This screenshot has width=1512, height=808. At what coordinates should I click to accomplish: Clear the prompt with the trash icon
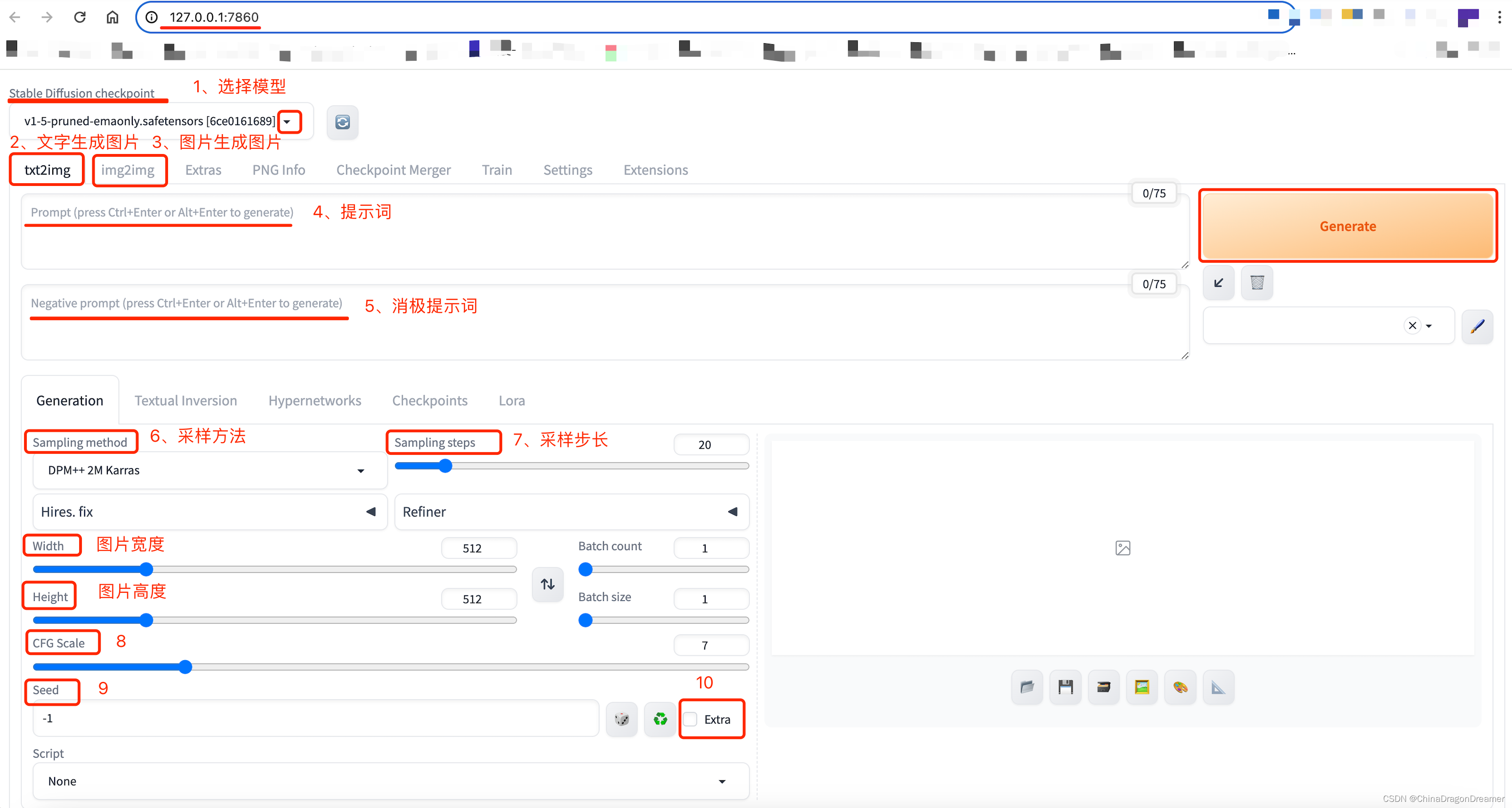tap(1257, 283)
